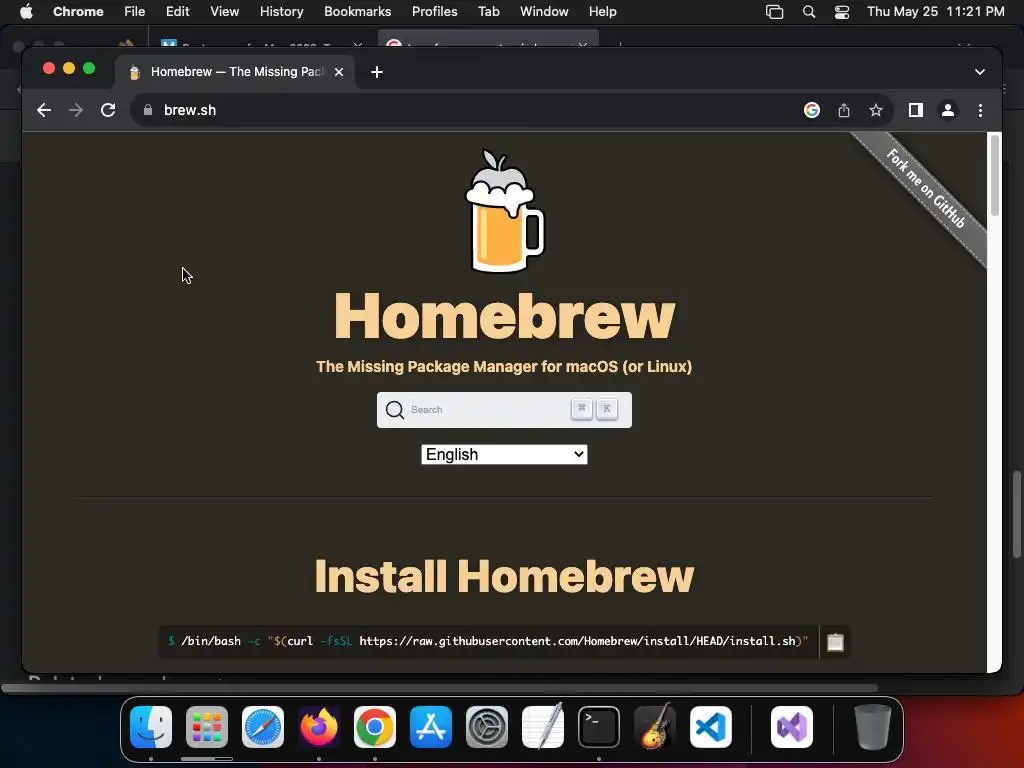Launch Safari from the Dock
Screen dimensions: 1024x768
point(263,727)
